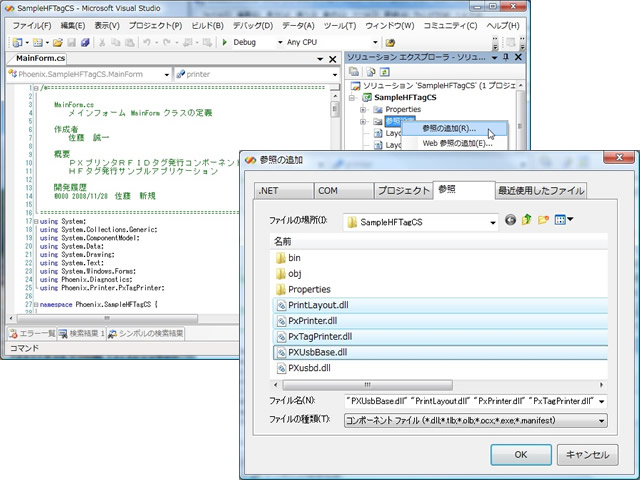Close the 参照の追加 dialog

coord(619,157)
